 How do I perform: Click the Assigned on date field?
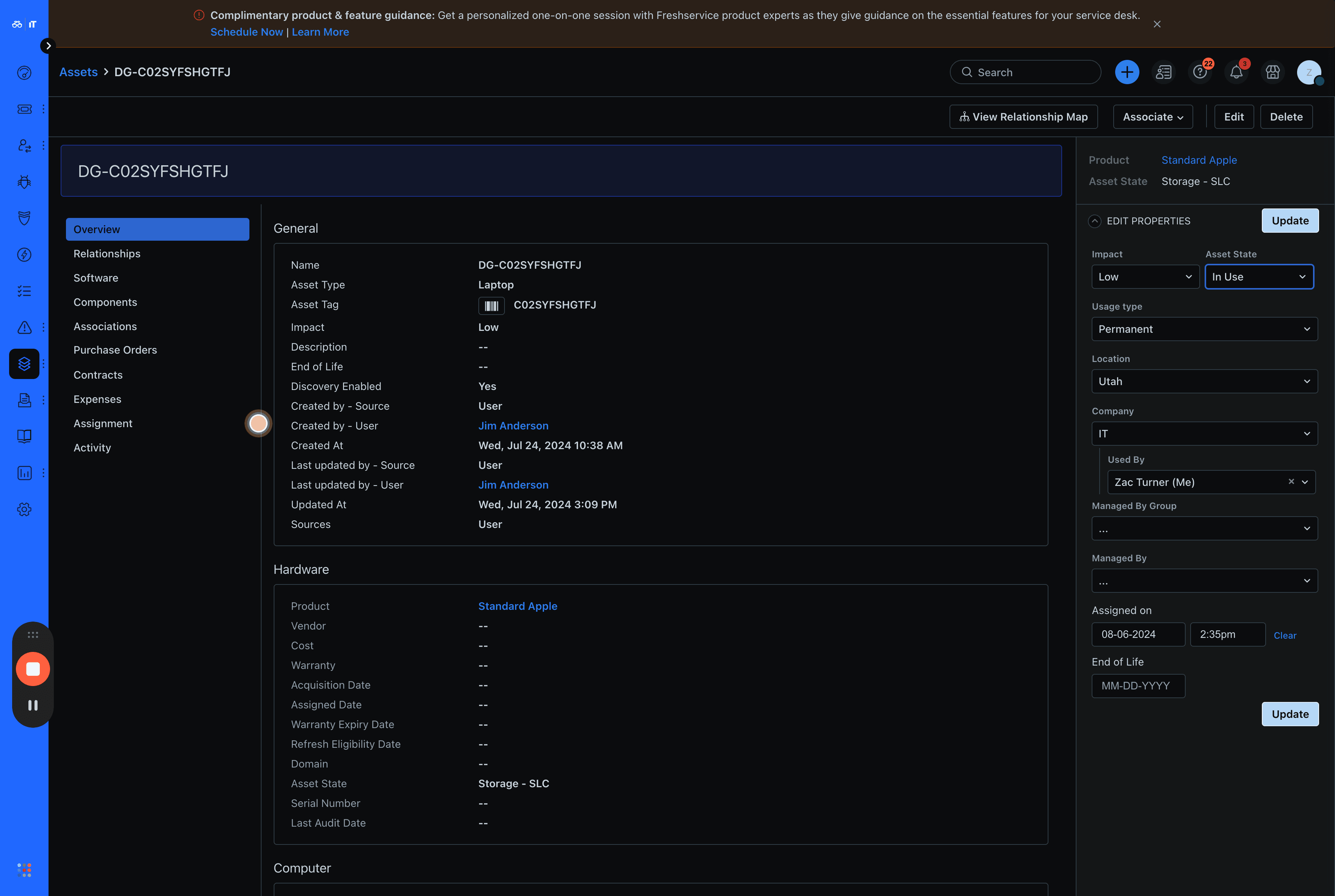click(x=1138, y=634)
